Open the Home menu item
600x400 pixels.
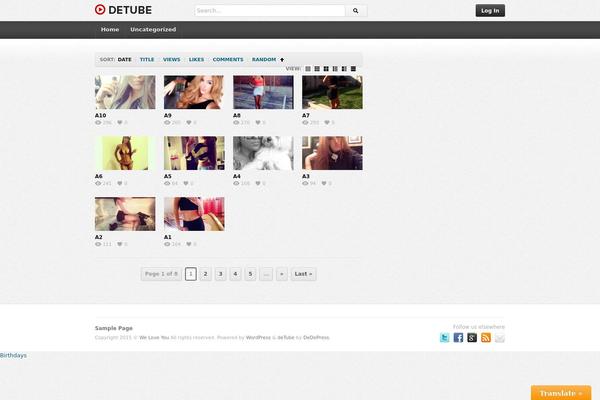click(110, 29)
